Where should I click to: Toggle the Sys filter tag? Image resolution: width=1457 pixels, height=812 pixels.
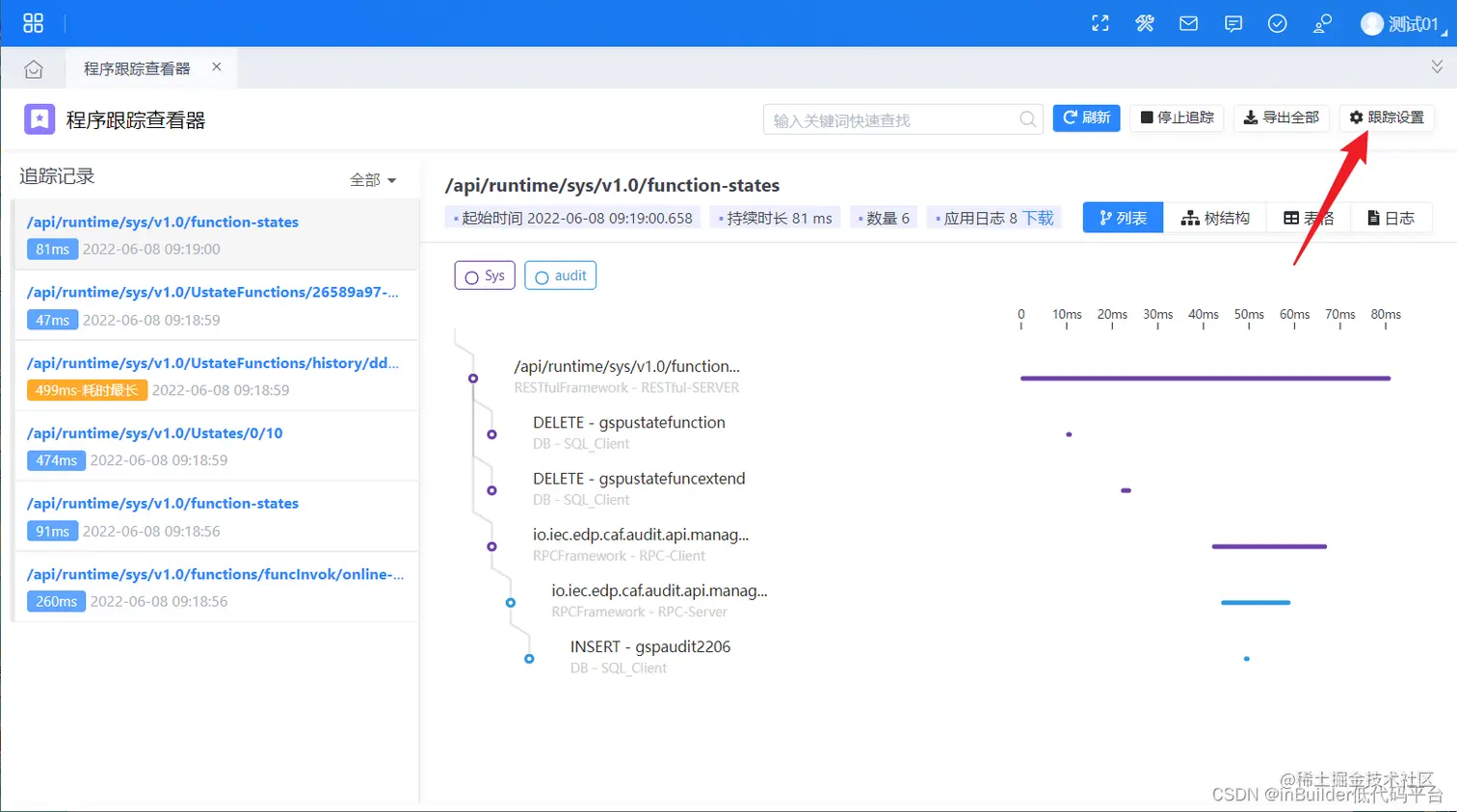pyautogui.click(x=485, y=275)
